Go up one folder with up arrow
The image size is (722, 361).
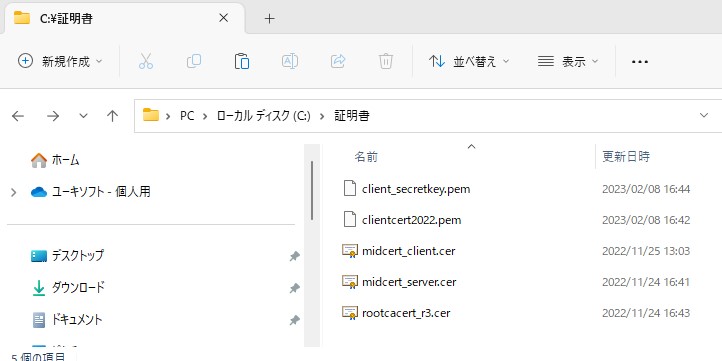(112, 116)
